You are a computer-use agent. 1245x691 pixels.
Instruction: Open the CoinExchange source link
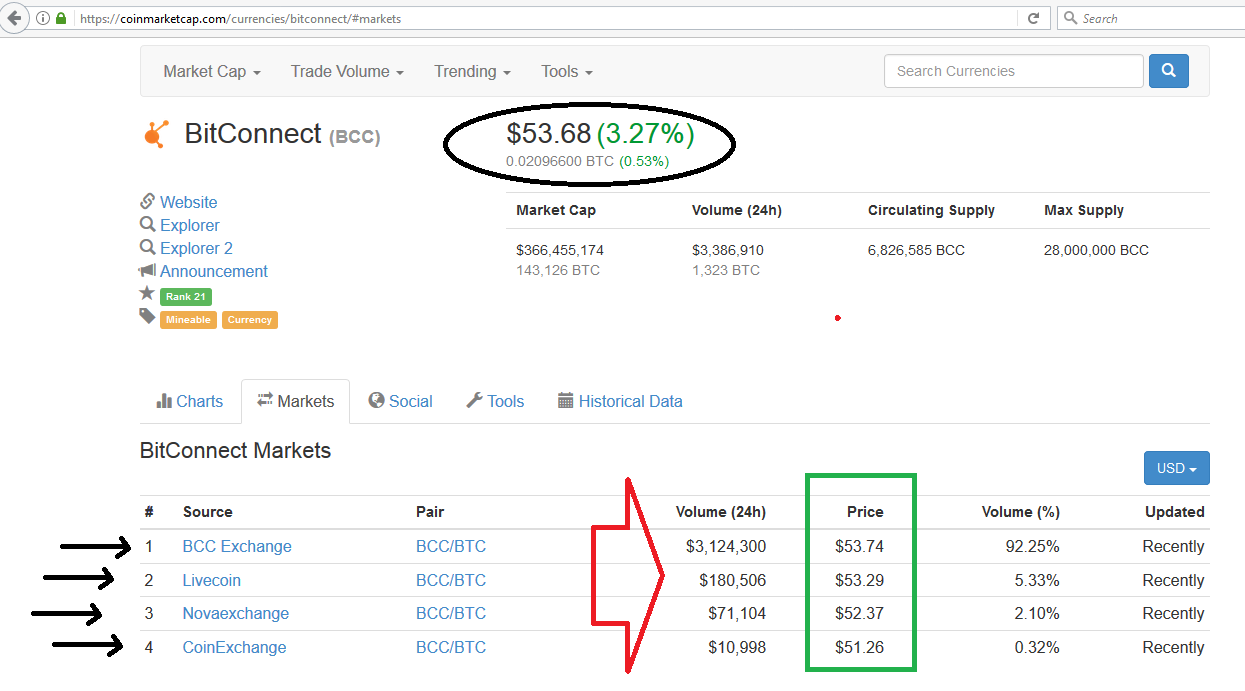pos(234,647)
